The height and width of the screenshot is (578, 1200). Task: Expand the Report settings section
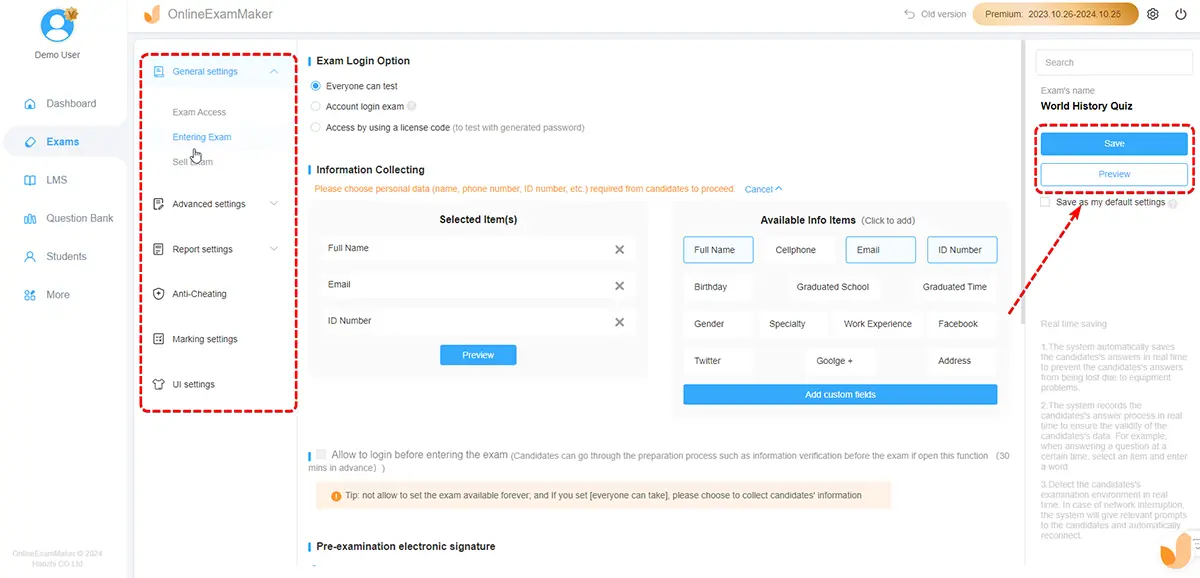pos(274,249)
